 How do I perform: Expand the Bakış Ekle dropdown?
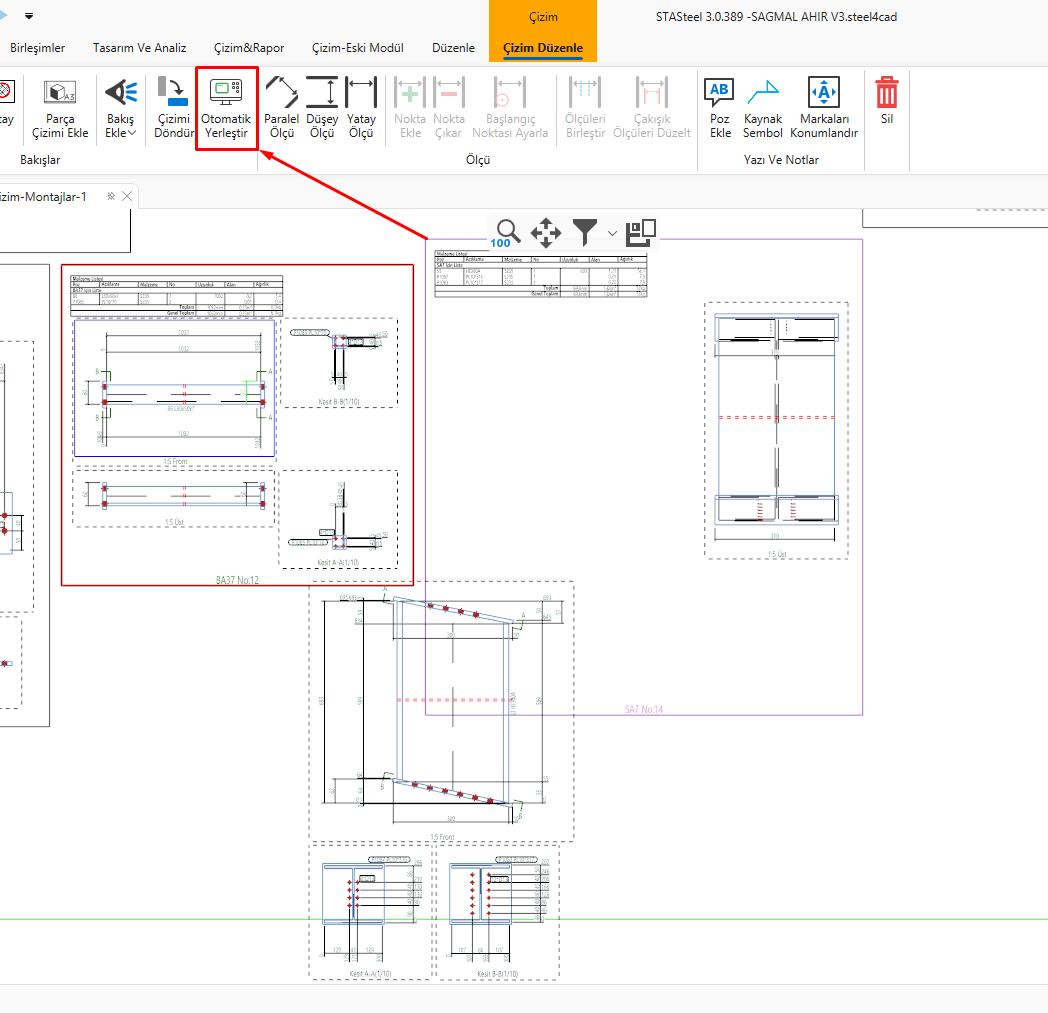(132, 133)
